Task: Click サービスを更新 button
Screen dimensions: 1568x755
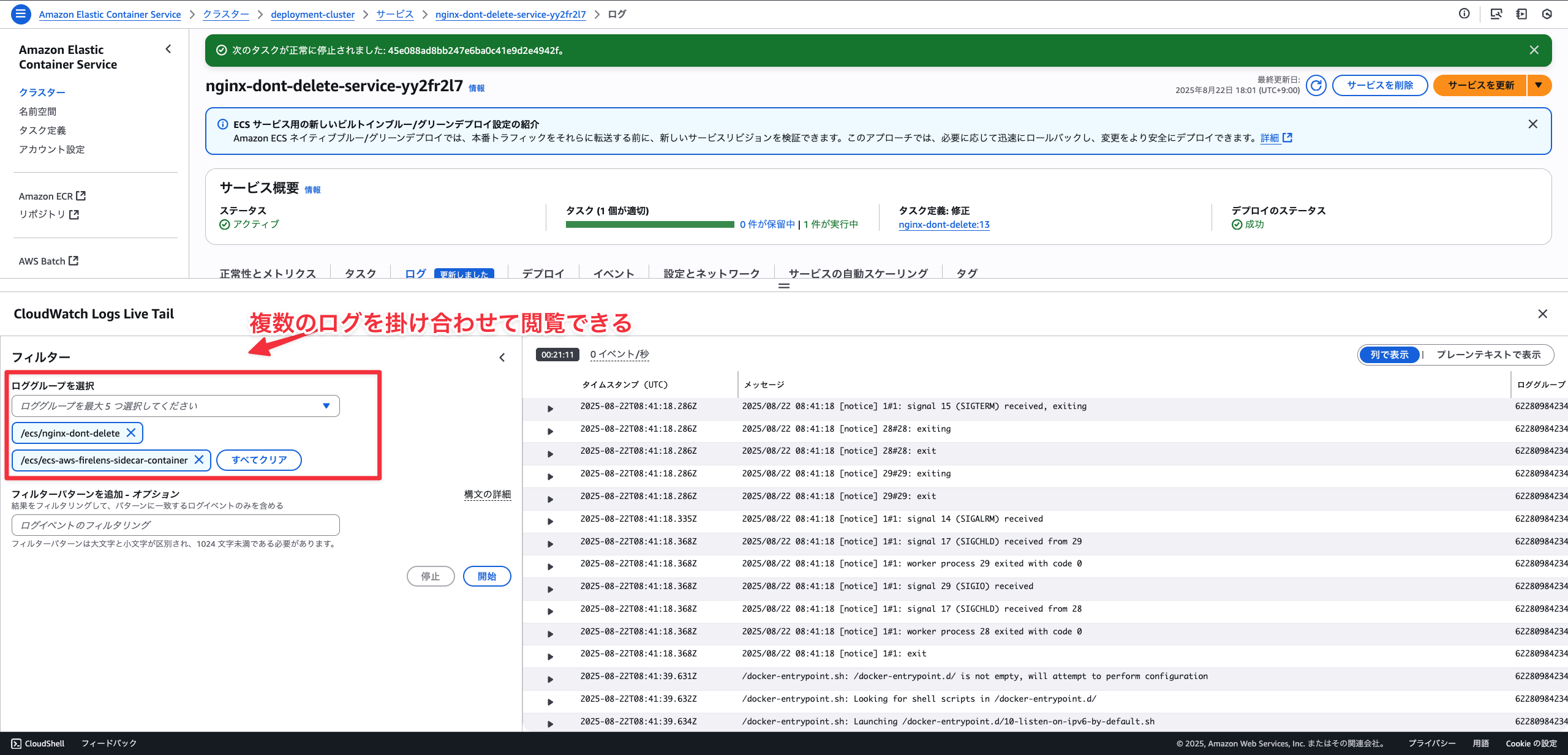Action: (1480, 85)
